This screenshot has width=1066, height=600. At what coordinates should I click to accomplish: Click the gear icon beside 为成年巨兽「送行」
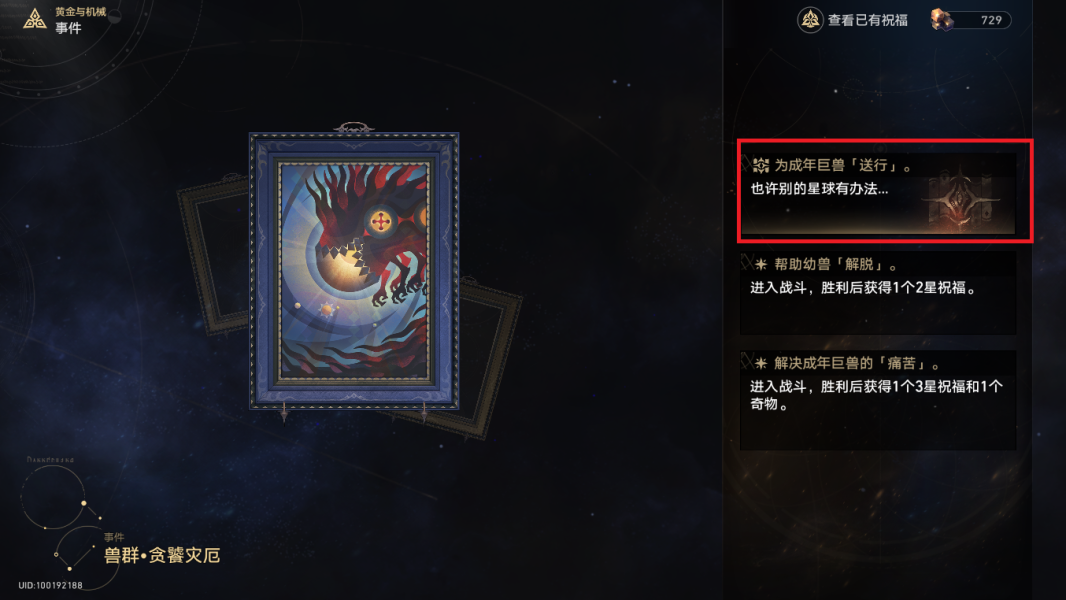coord(761,165)
